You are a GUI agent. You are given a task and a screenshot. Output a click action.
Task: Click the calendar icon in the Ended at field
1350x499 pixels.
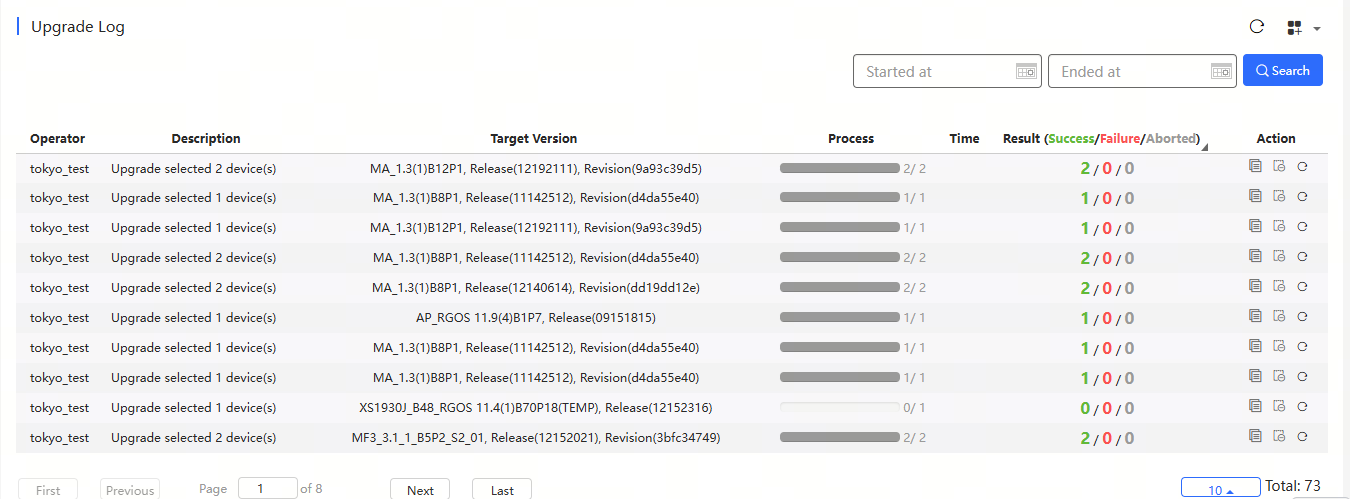pos(1221,71)
